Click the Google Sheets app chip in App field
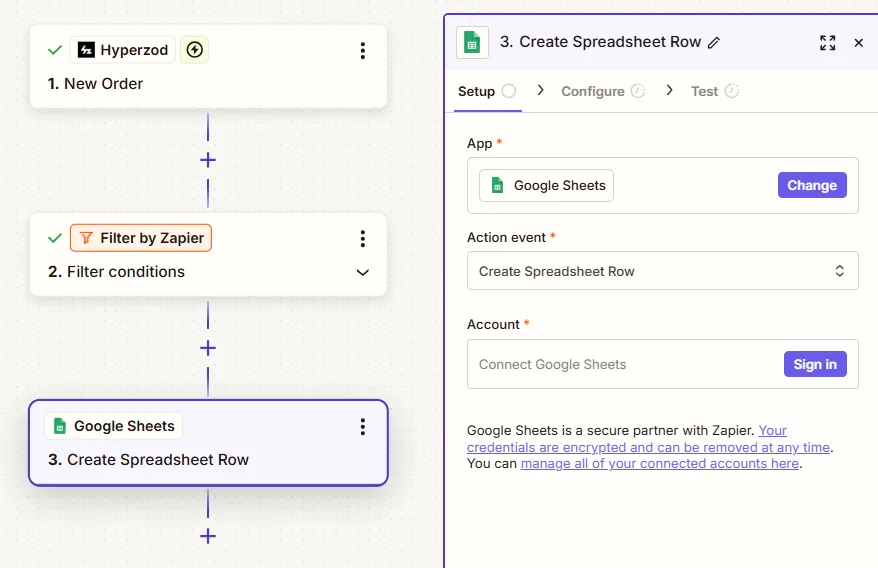Viewport: 878px width, 568px height. (x=547, y=185)
